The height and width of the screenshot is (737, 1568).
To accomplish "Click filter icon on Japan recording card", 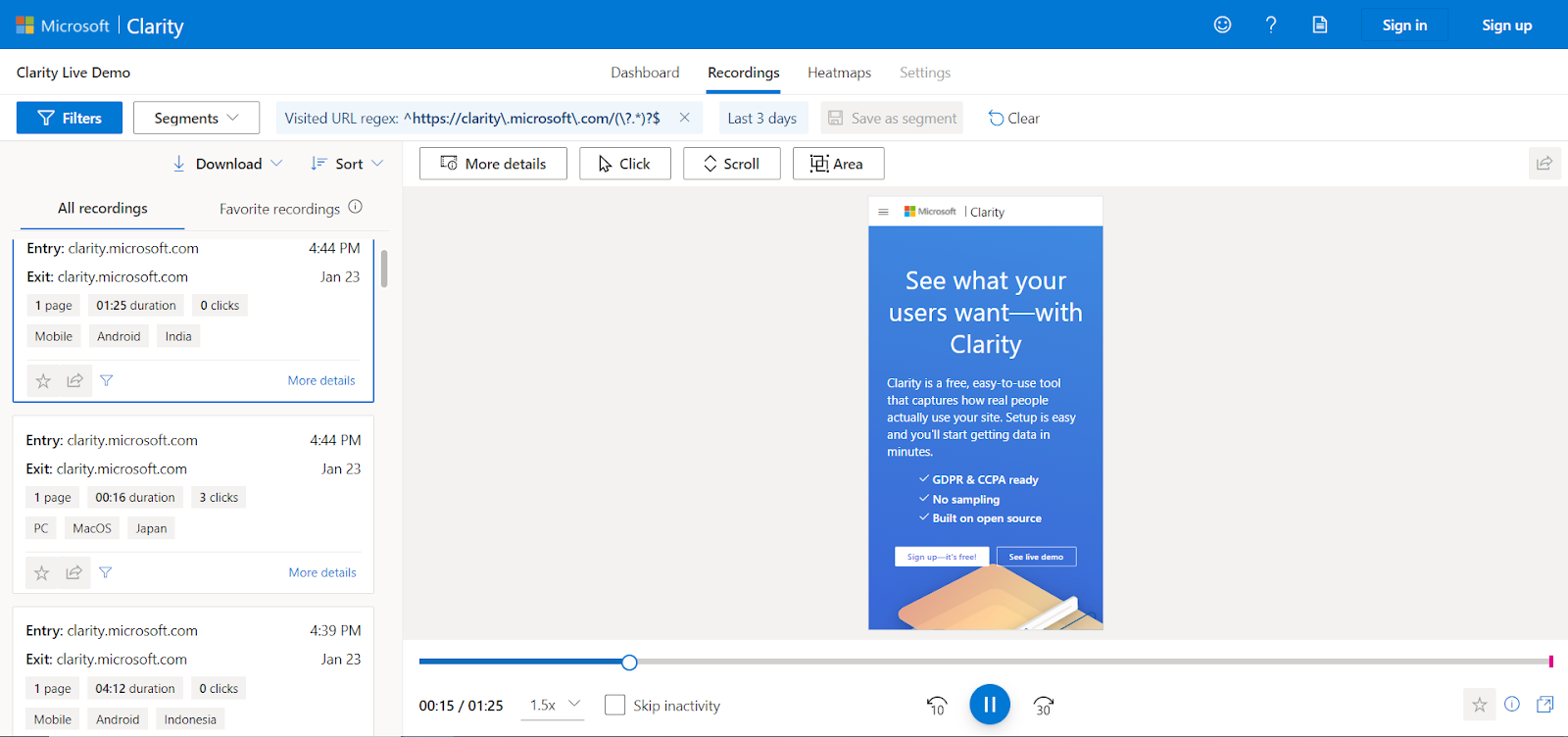I will pyautogui.click(x=106, y=572).
